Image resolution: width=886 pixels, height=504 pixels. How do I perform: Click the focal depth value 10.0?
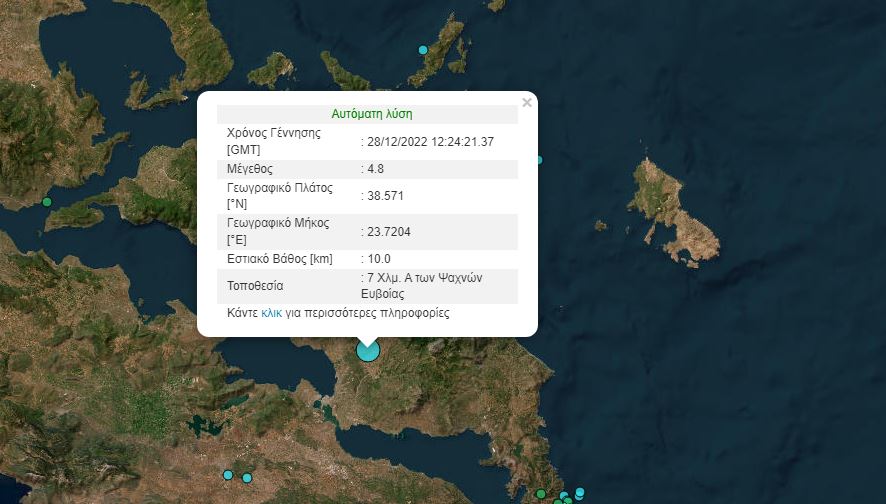tap(379, 259)
